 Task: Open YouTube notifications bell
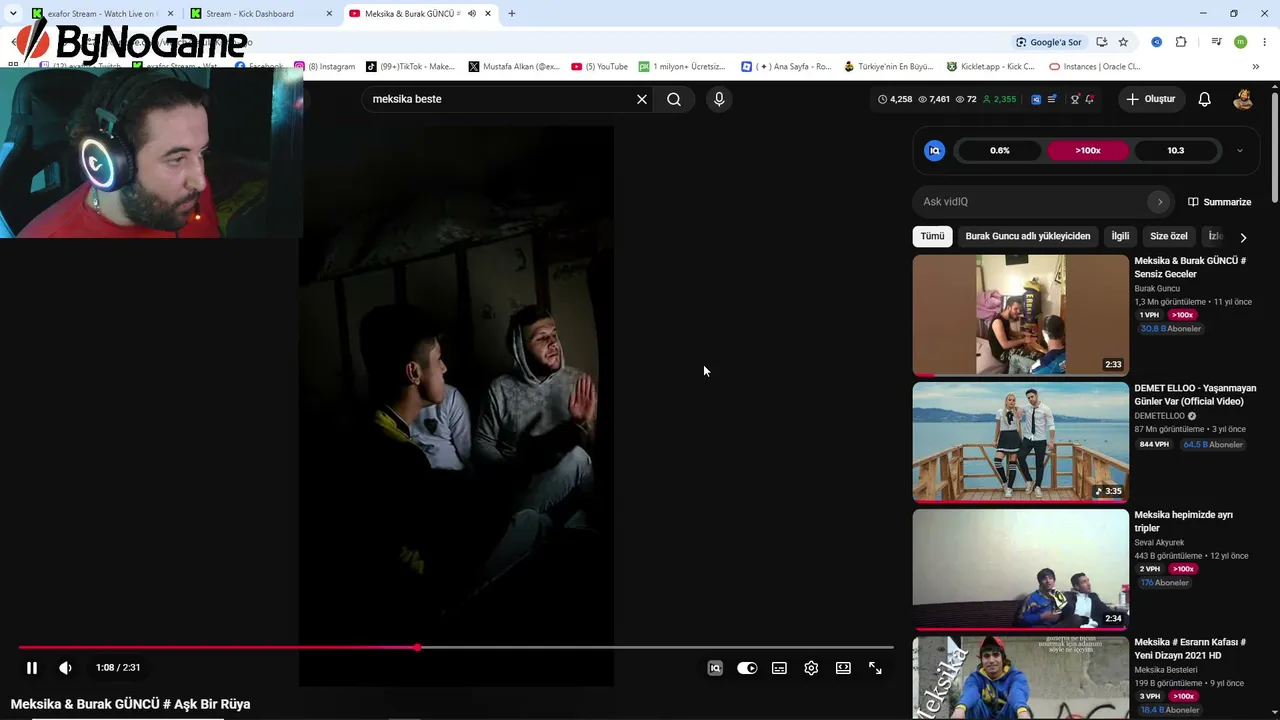point(1205,99)
